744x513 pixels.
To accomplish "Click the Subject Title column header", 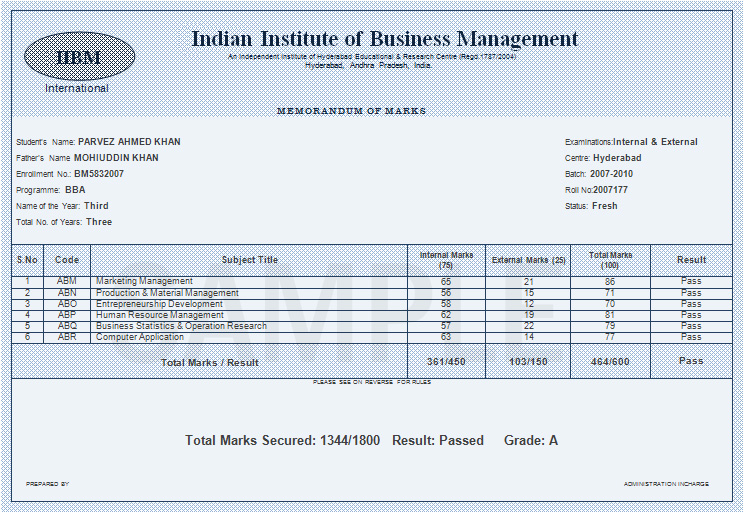I will tap(250, 260).
